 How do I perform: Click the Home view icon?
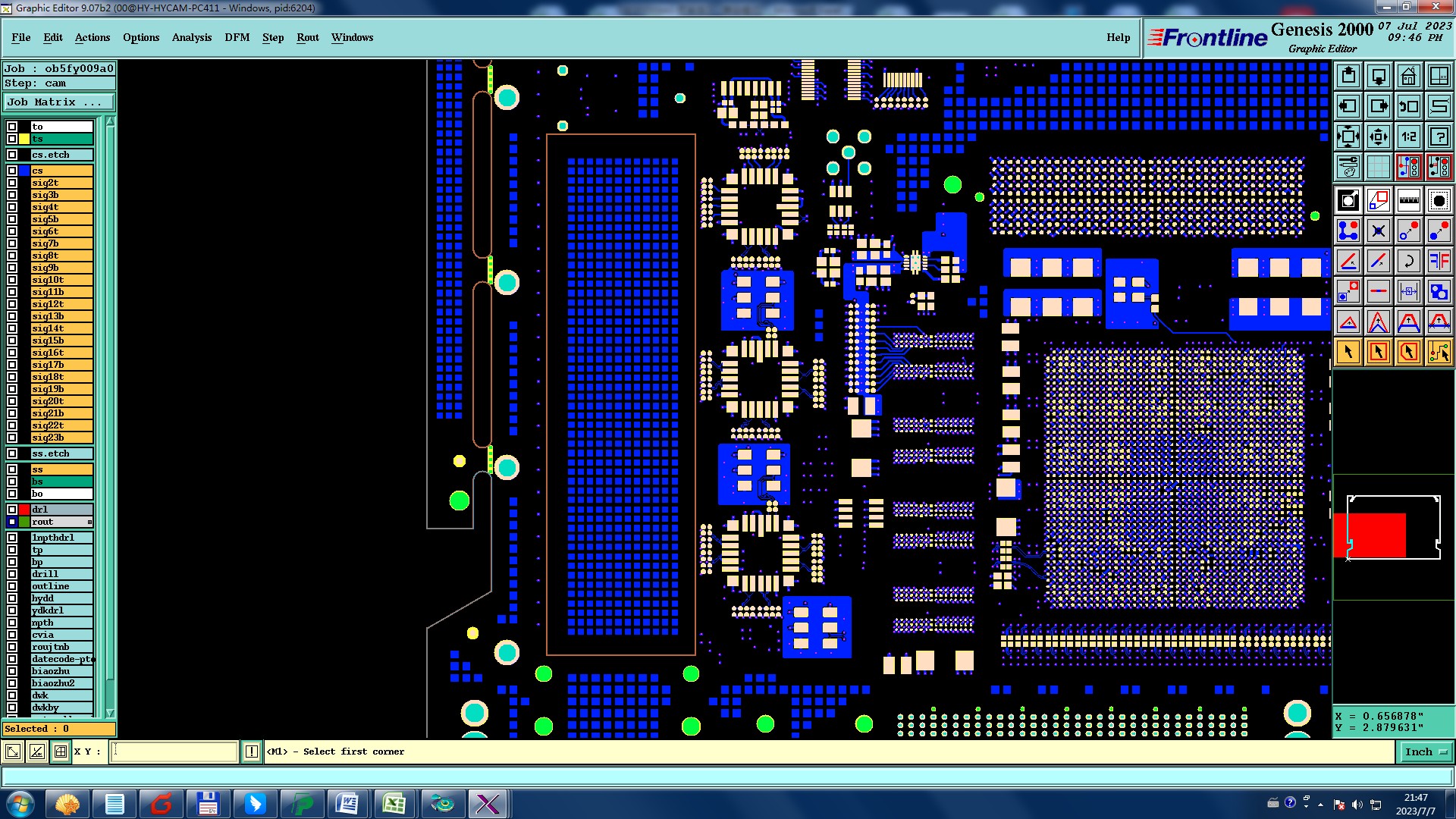click(1408, 76)
